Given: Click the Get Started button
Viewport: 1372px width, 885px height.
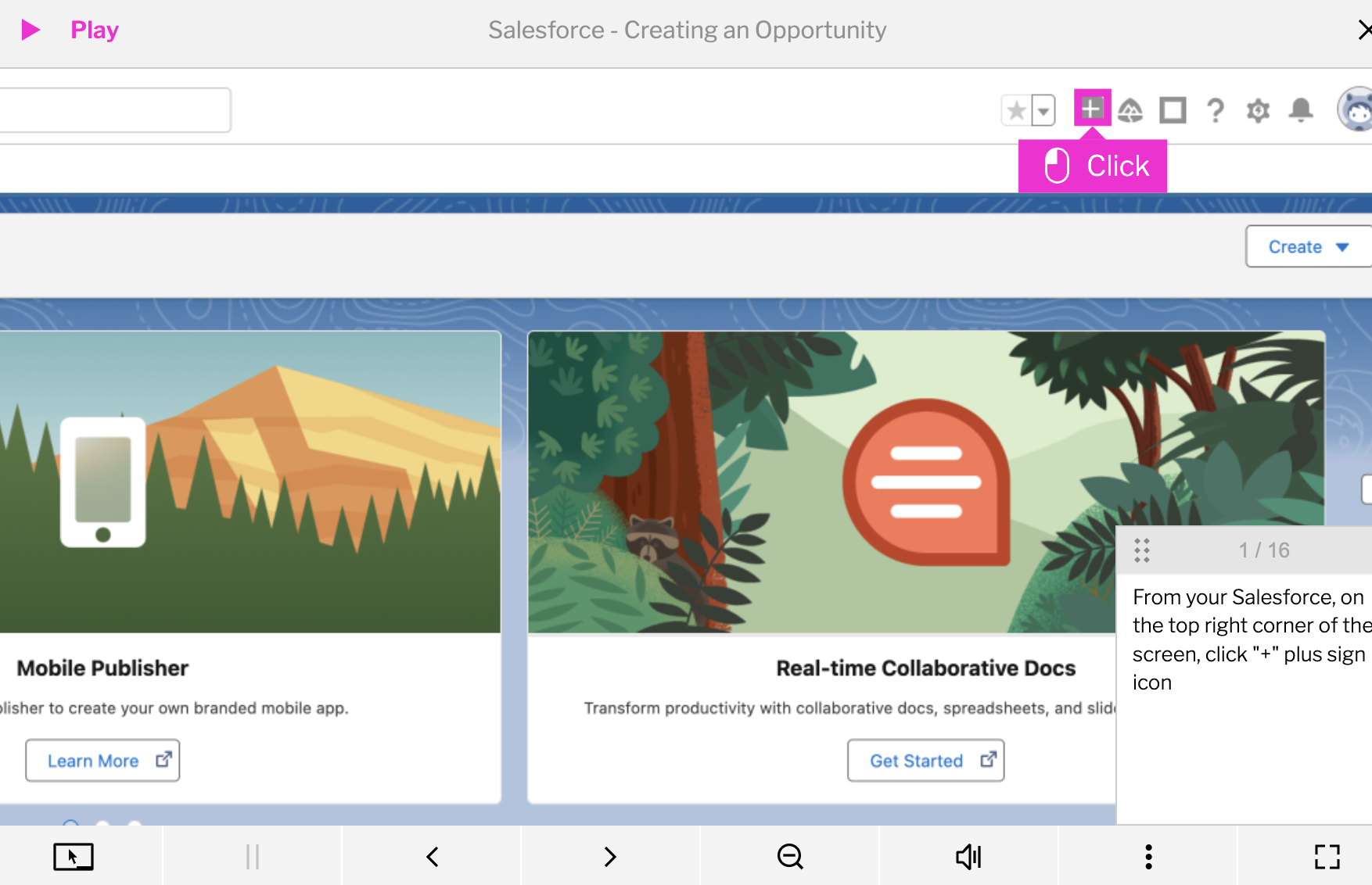Looking at the screenshot, I should pos(925,761).
